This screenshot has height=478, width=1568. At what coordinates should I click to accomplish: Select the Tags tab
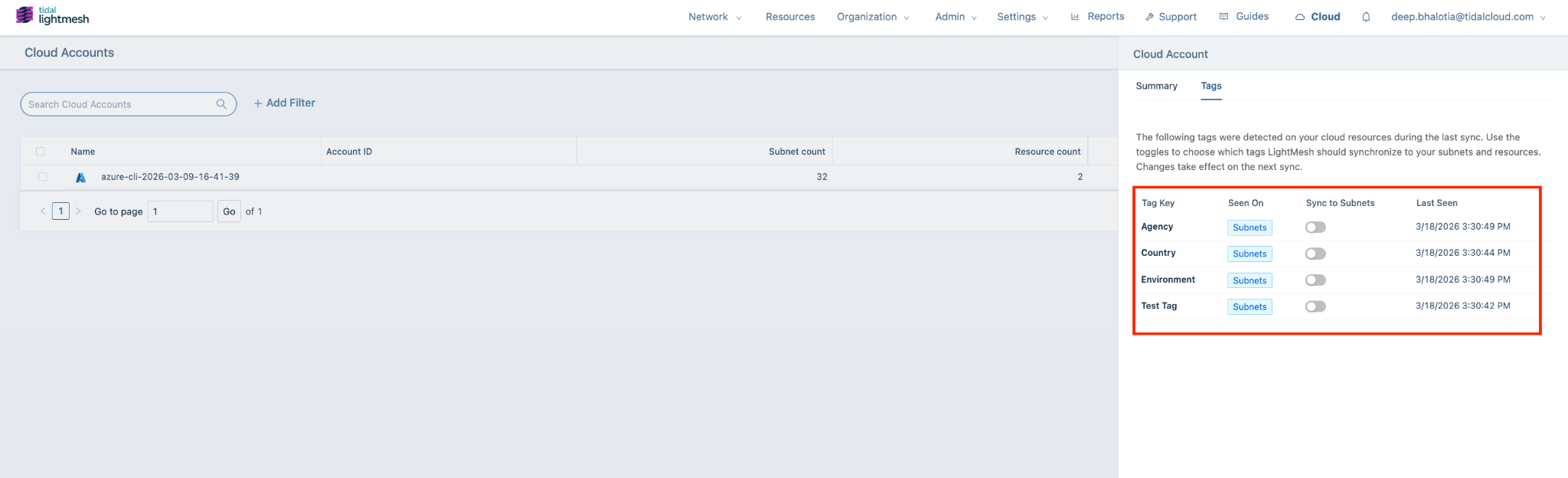(1211, 86)
